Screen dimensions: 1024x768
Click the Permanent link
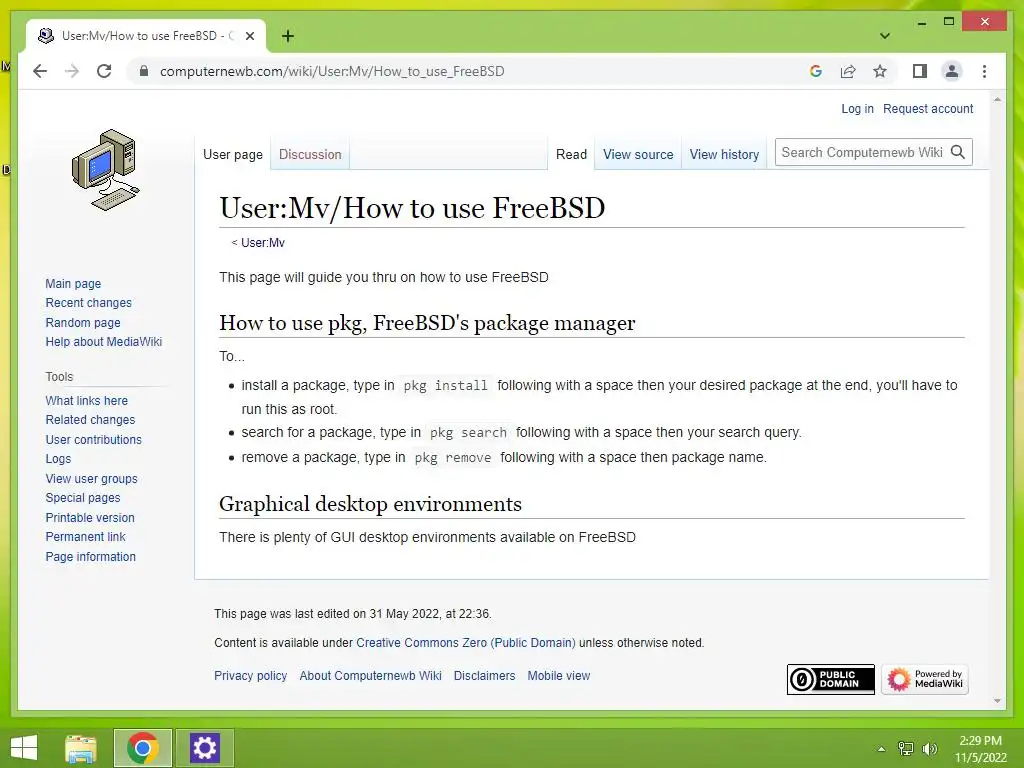[x=86, y=537]
